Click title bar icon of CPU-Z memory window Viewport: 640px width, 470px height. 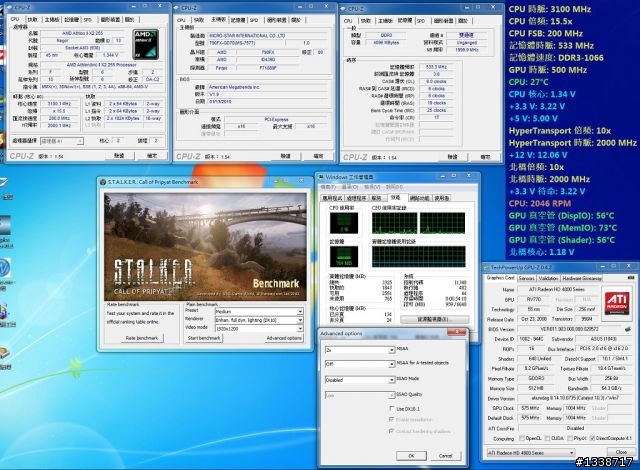click(x=343, y=9)
